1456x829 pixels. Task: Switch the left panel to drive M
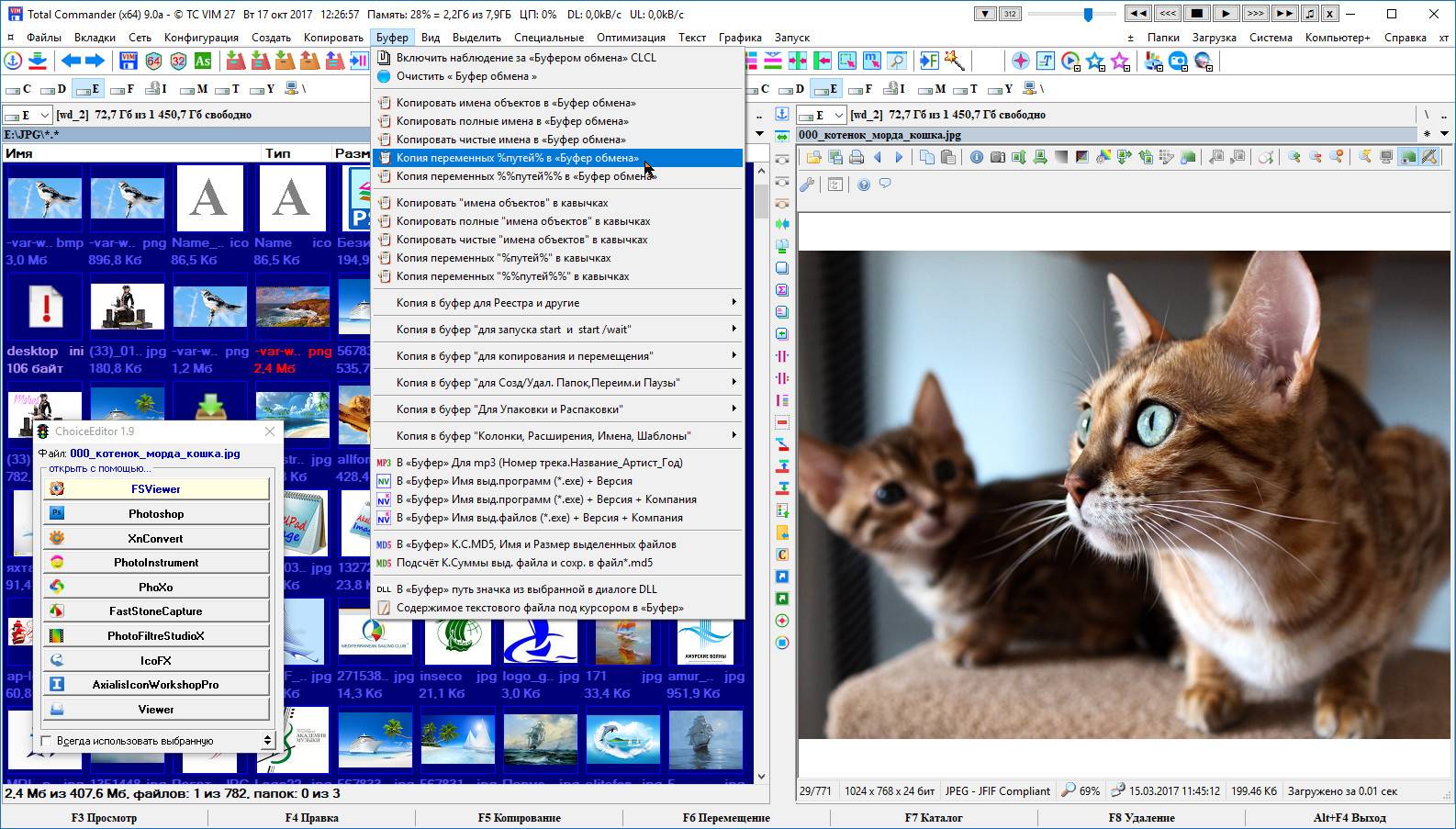(194, 89)
